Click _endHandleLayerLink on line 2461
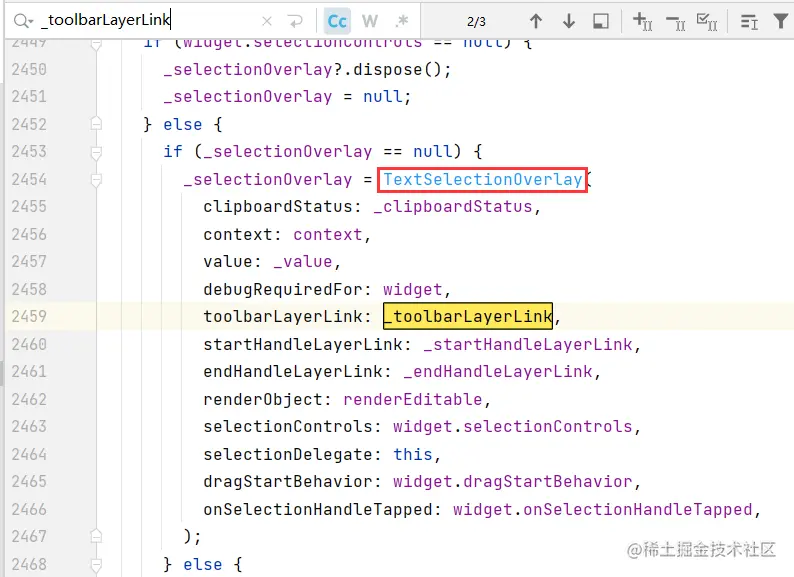The image size is (794, 577). pos(498,372)
